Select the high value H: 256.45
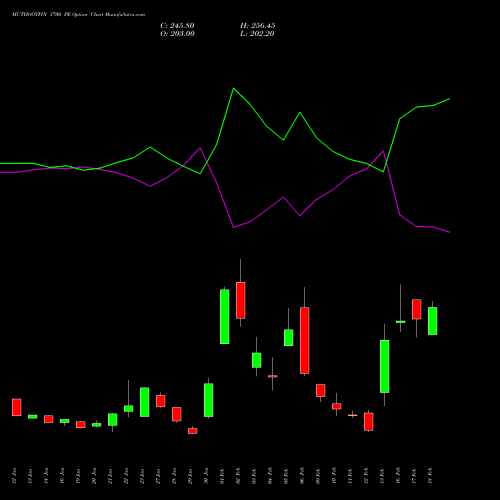This screenshot has width=500, height=500. [258, 26]
